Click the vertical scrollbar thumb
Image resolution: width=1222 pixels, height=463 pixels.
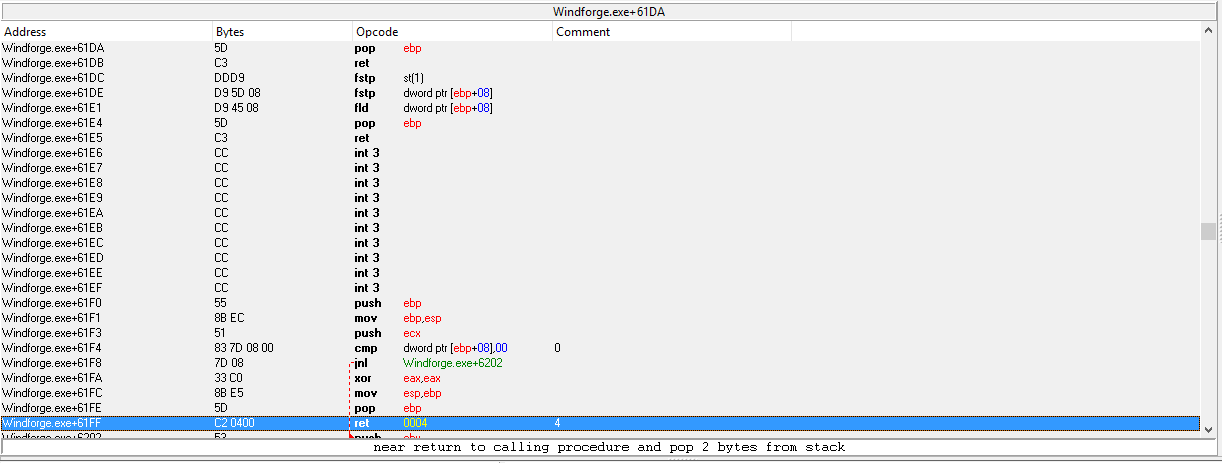coord(1208,231)
